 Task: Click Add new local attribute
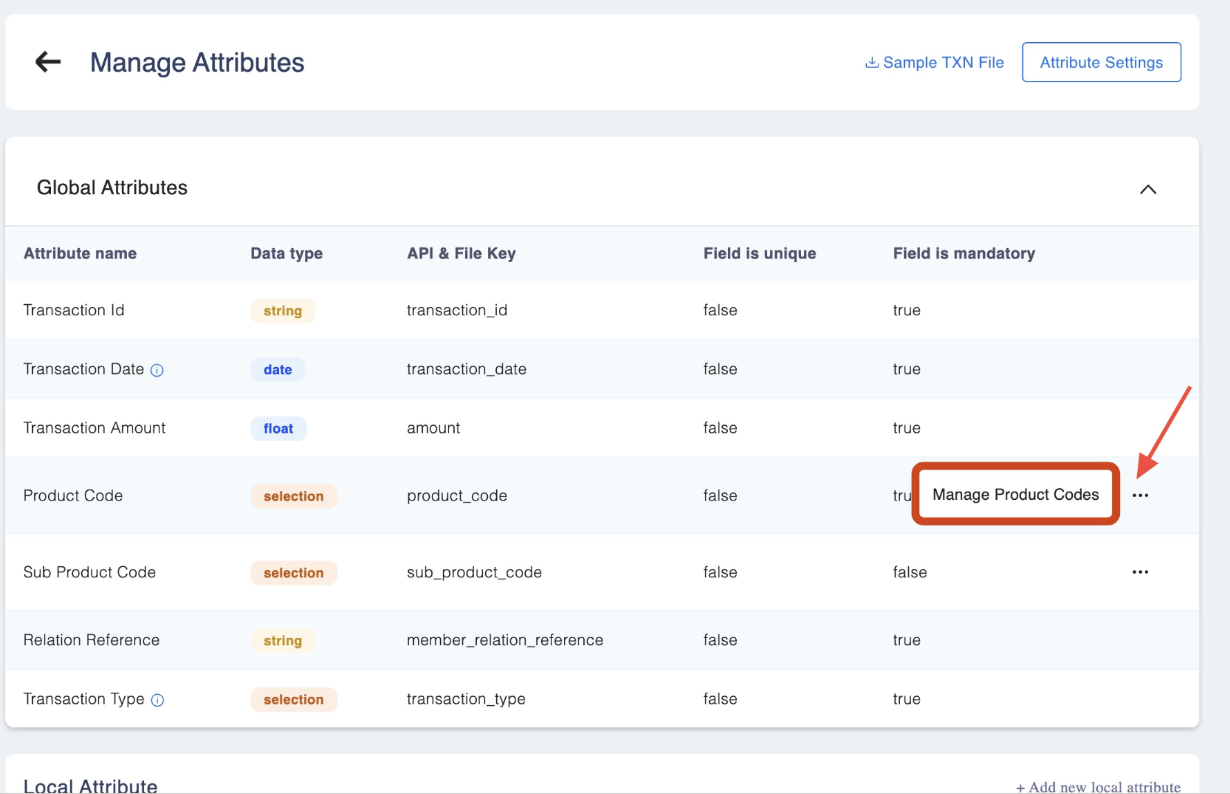[x=1098, y=787]
